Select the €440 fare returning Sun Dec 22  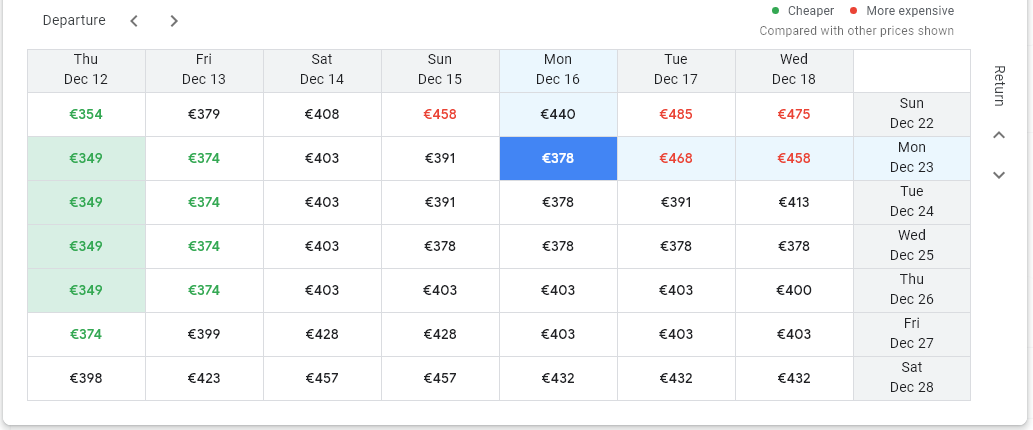click(558, 114)
